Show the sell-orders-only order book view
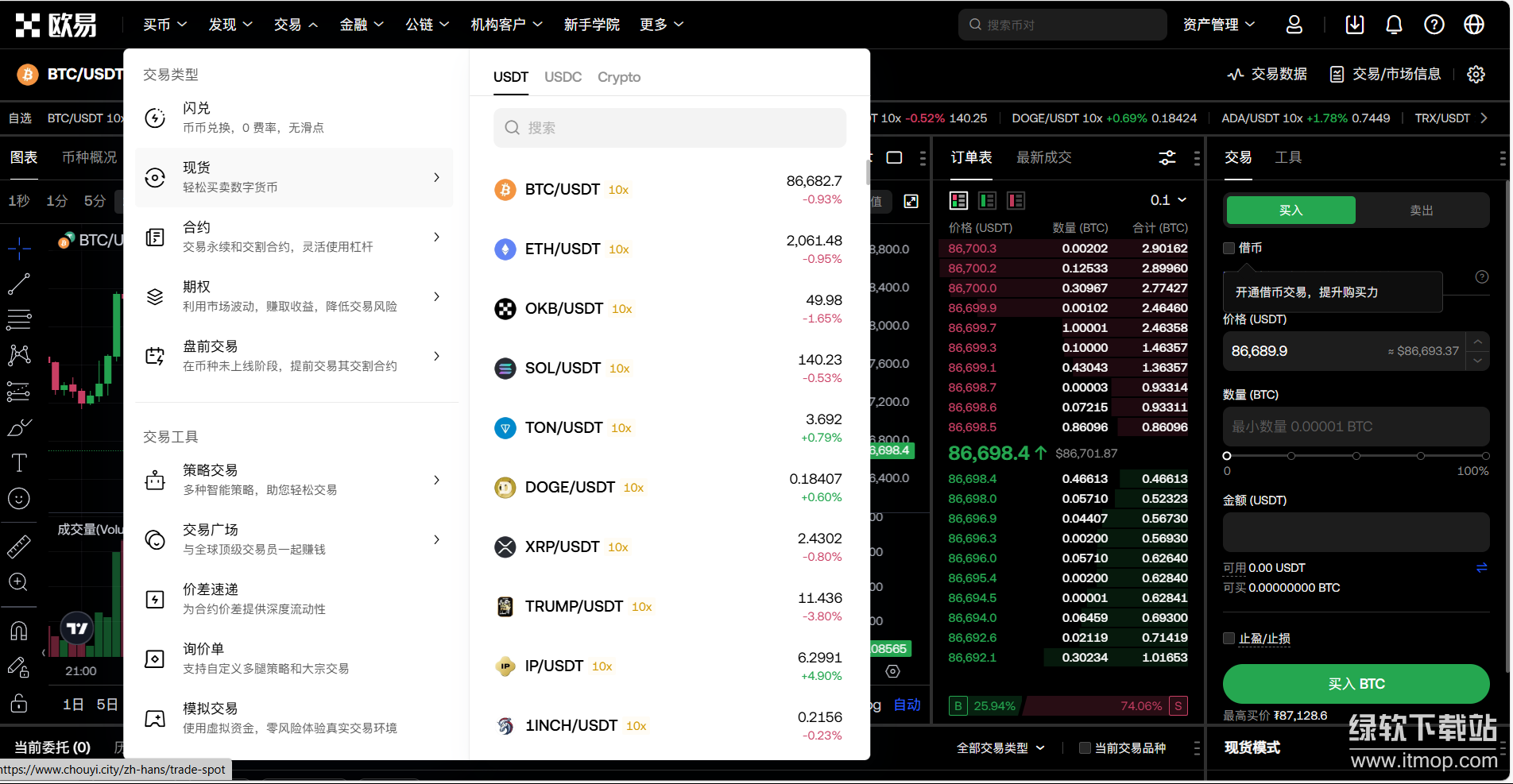This screenshot has width=1513, height=784. (1016, 200)
